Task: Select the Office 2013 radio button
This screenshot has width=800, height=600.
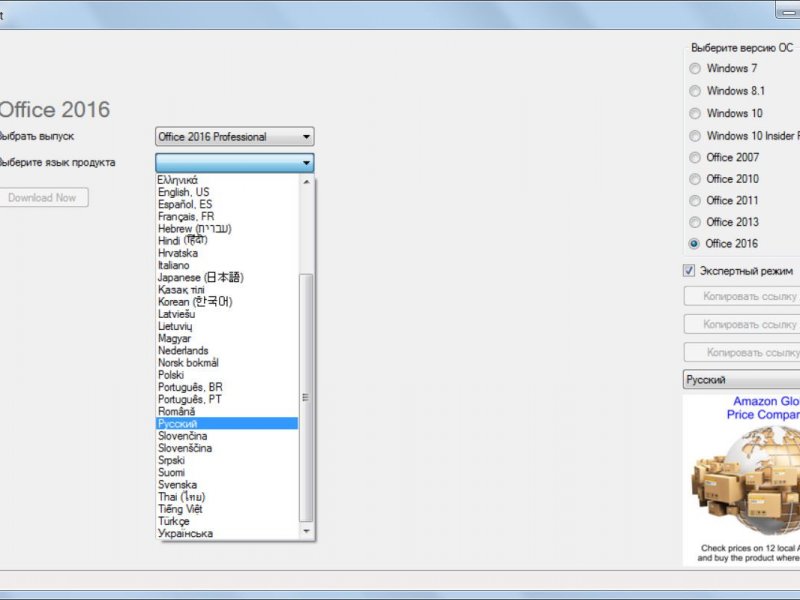Action: (694, 222)
